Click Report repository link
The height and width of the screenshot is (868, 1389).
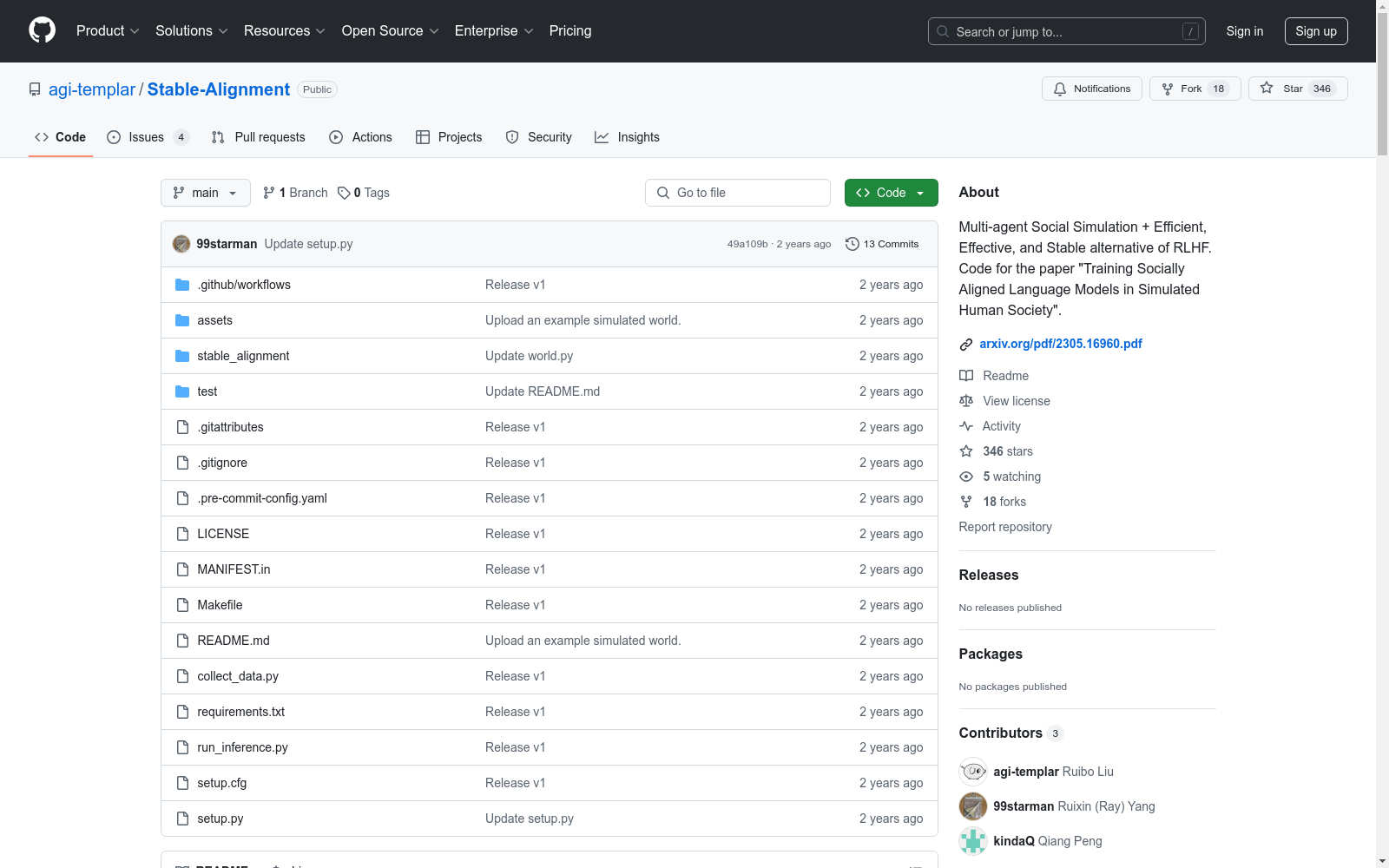click(x=1005, y=527)
